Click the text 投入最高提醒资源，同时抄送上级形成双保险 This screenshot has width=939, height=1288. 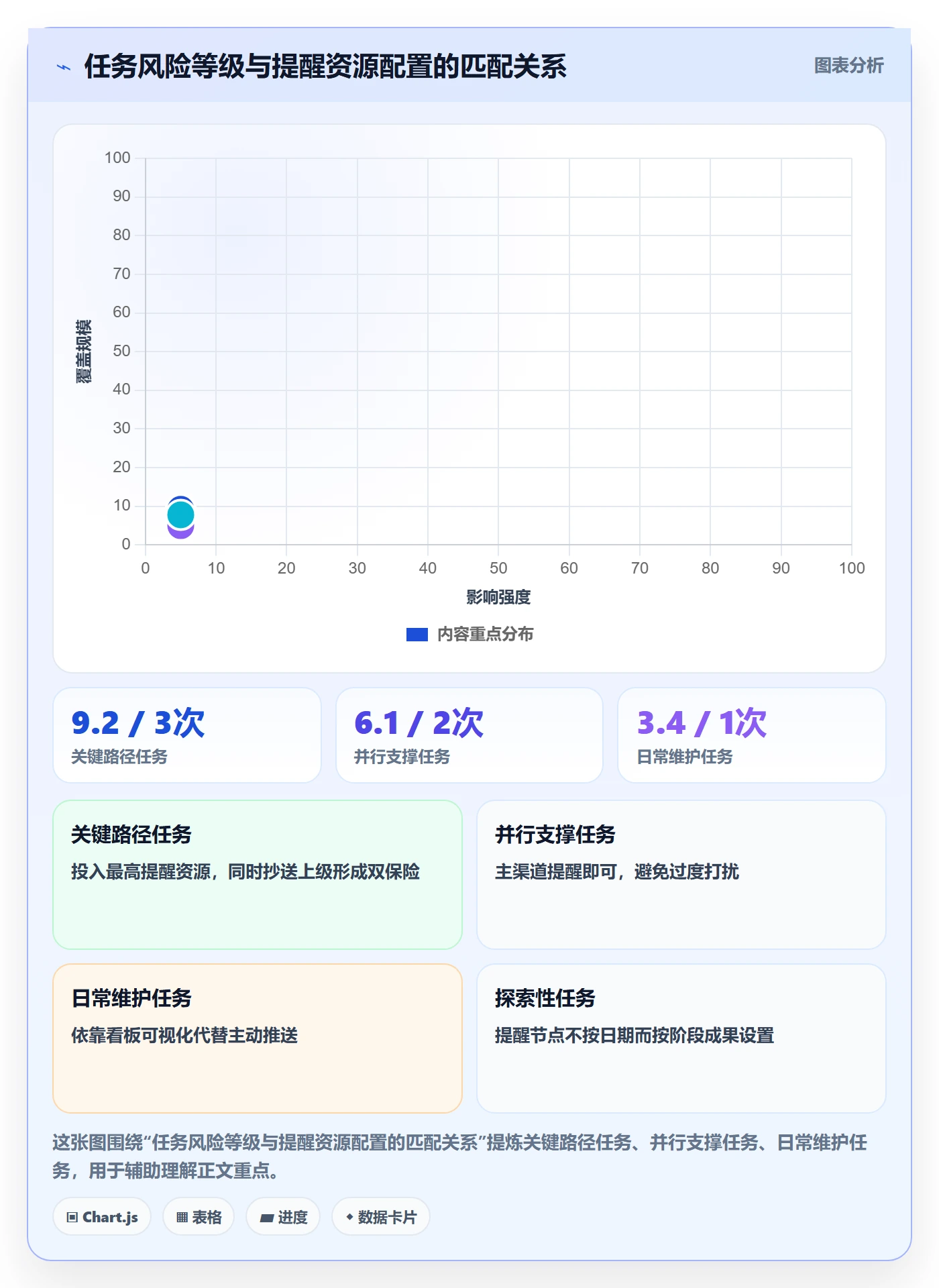245,871
